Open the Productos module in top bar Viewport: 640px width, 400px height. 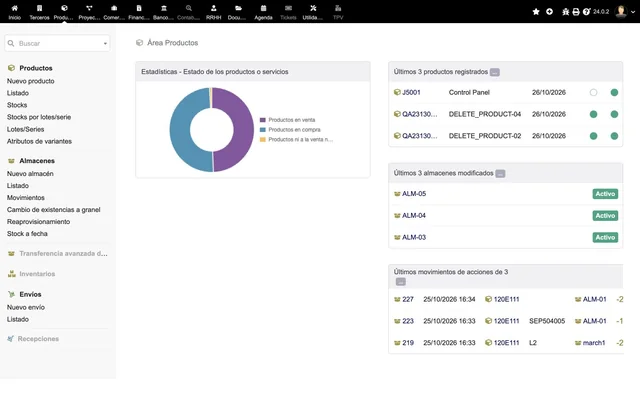coord(64,8)
